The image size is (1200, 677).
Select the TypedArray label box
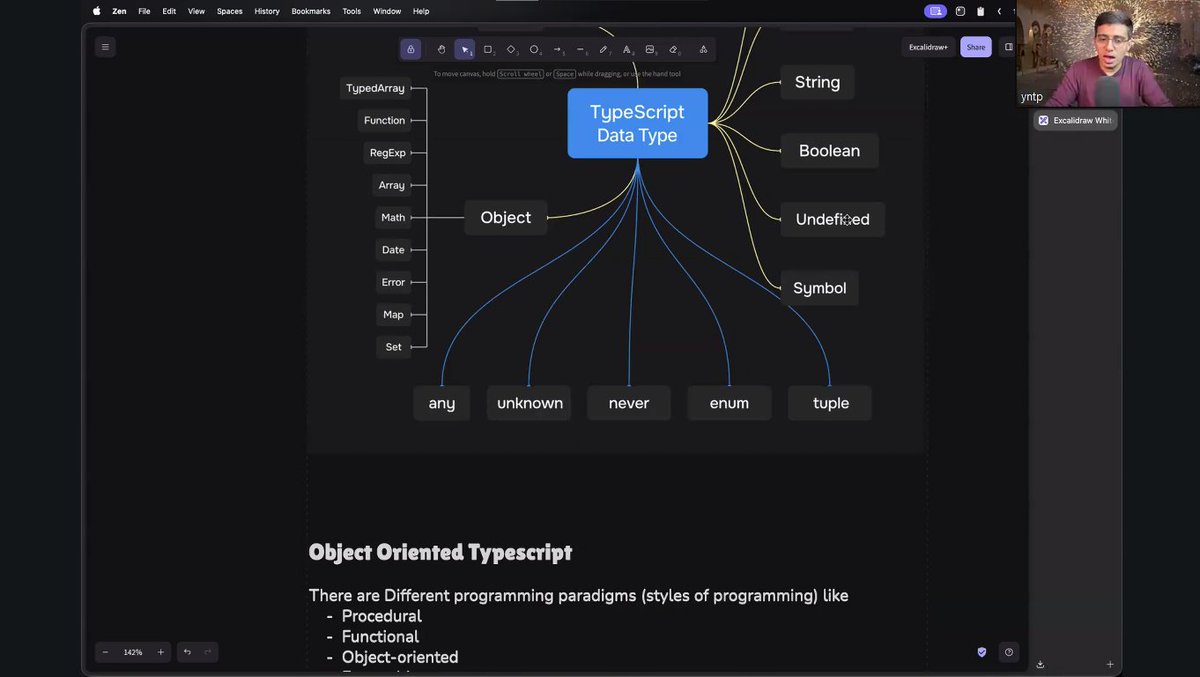tap(375, 88)
